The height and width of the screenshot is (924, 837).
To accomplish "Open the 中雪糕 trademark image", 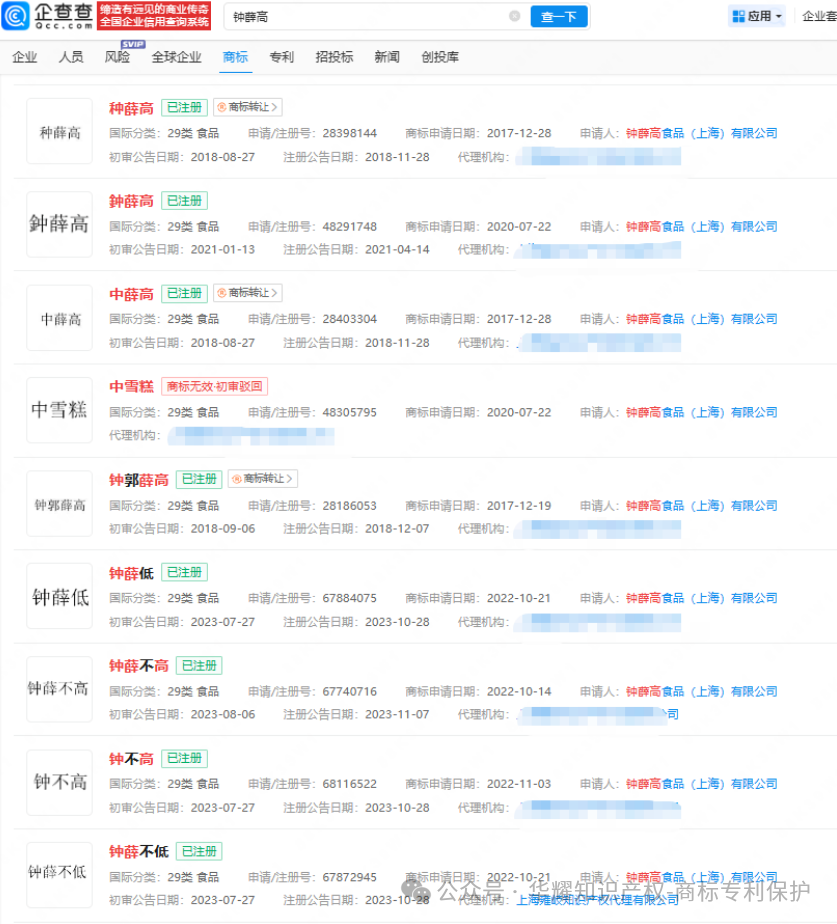I will (60, 410).
